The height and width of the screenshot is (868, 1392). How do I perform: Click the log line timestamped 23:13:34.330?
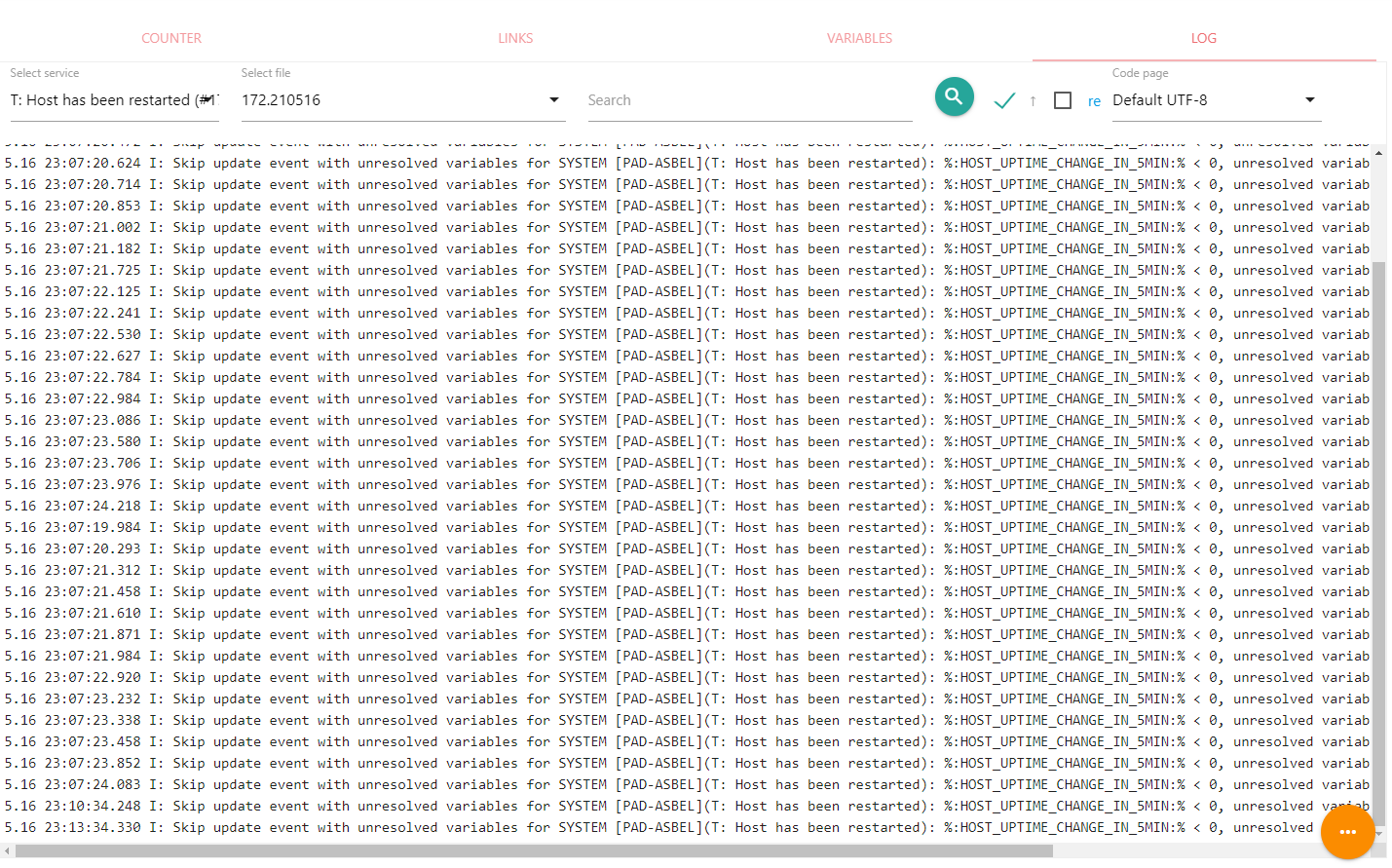[584, 827]
